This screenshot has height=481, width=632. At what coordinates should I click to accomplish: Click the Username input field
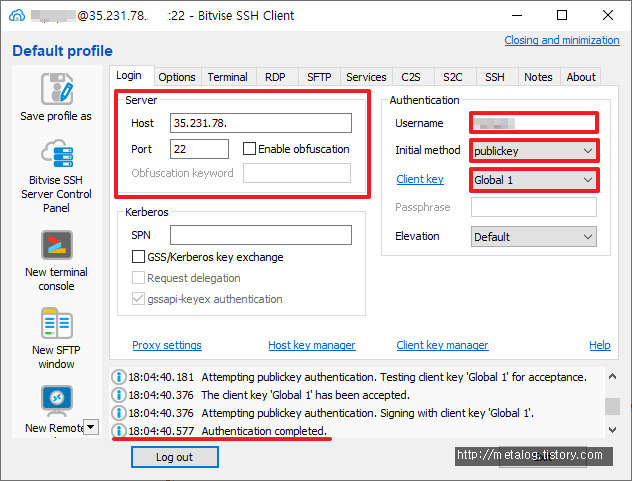534,123
